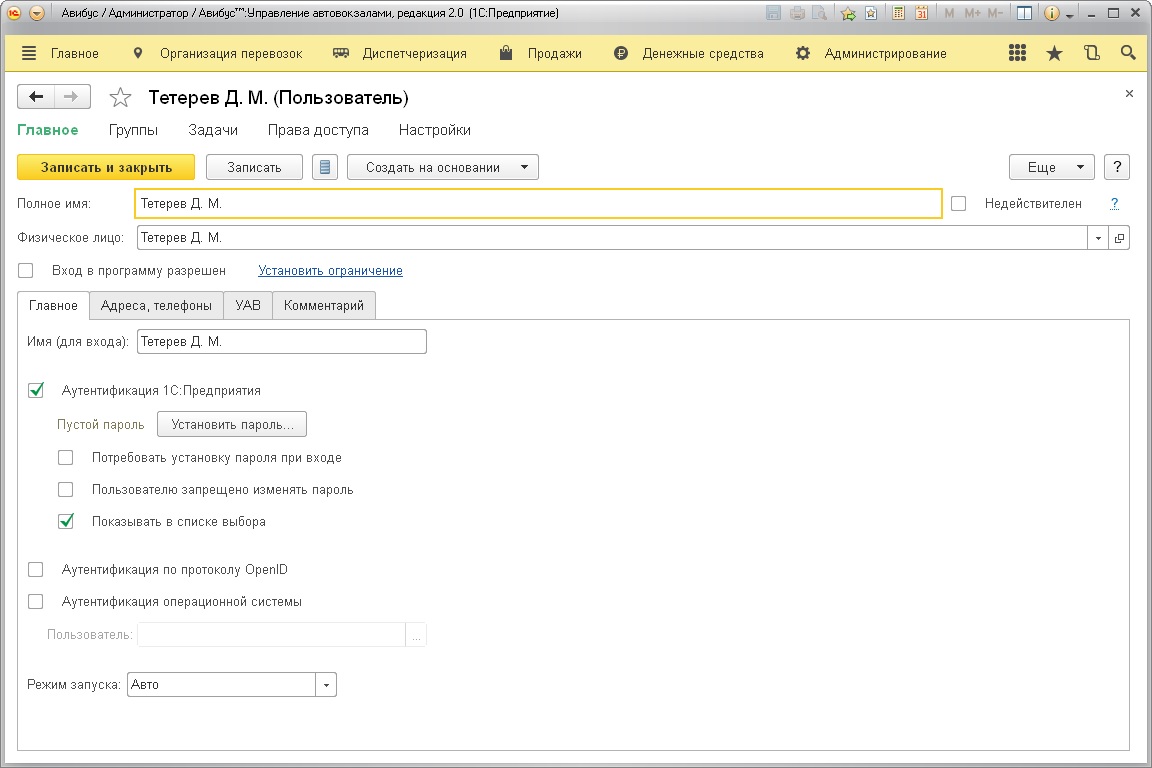Open the calculator from the title bar
Screen dimensions: 1152x768
(x=899, y=14)
